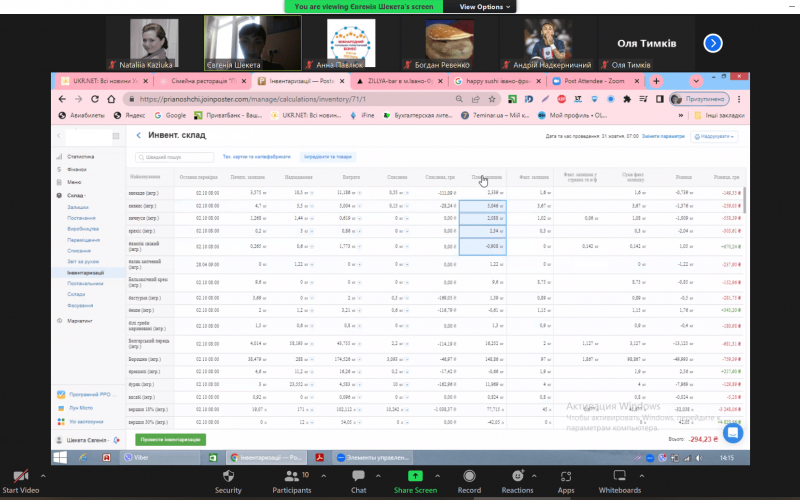Image resolution: width=800 pixels, height=500 pixels.
Task: Open the Zoom Chat icon
Action: pos(358,476)
